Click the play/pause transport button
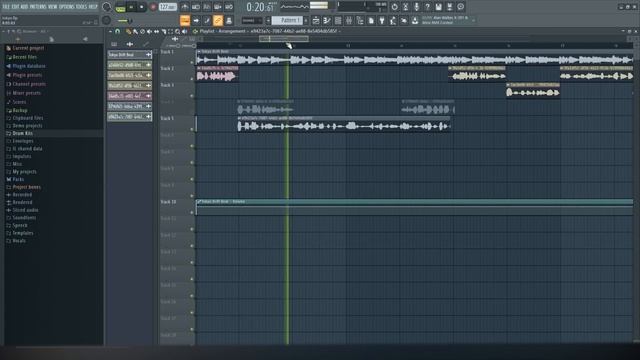 coord(131,7)
